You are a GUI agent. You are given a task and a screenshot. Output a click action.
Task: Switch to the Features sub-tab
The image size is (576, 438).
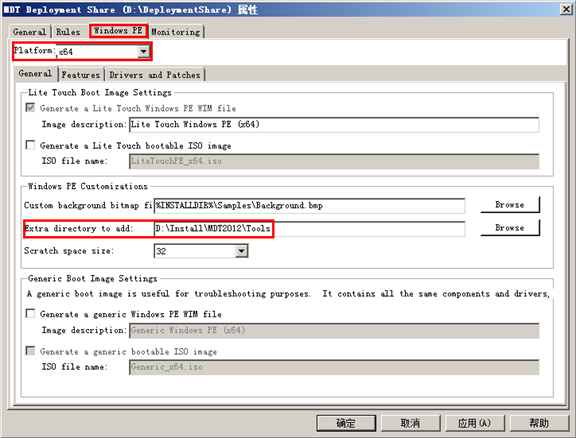tap(81, 75)
